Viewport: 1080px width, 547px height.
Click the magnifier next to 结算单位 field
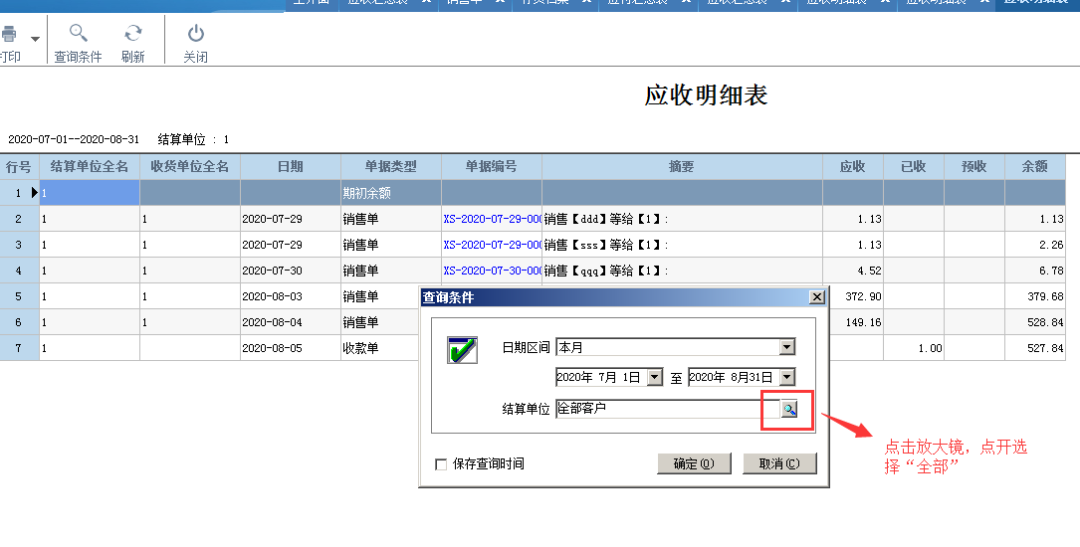click(x=788, y=409)
